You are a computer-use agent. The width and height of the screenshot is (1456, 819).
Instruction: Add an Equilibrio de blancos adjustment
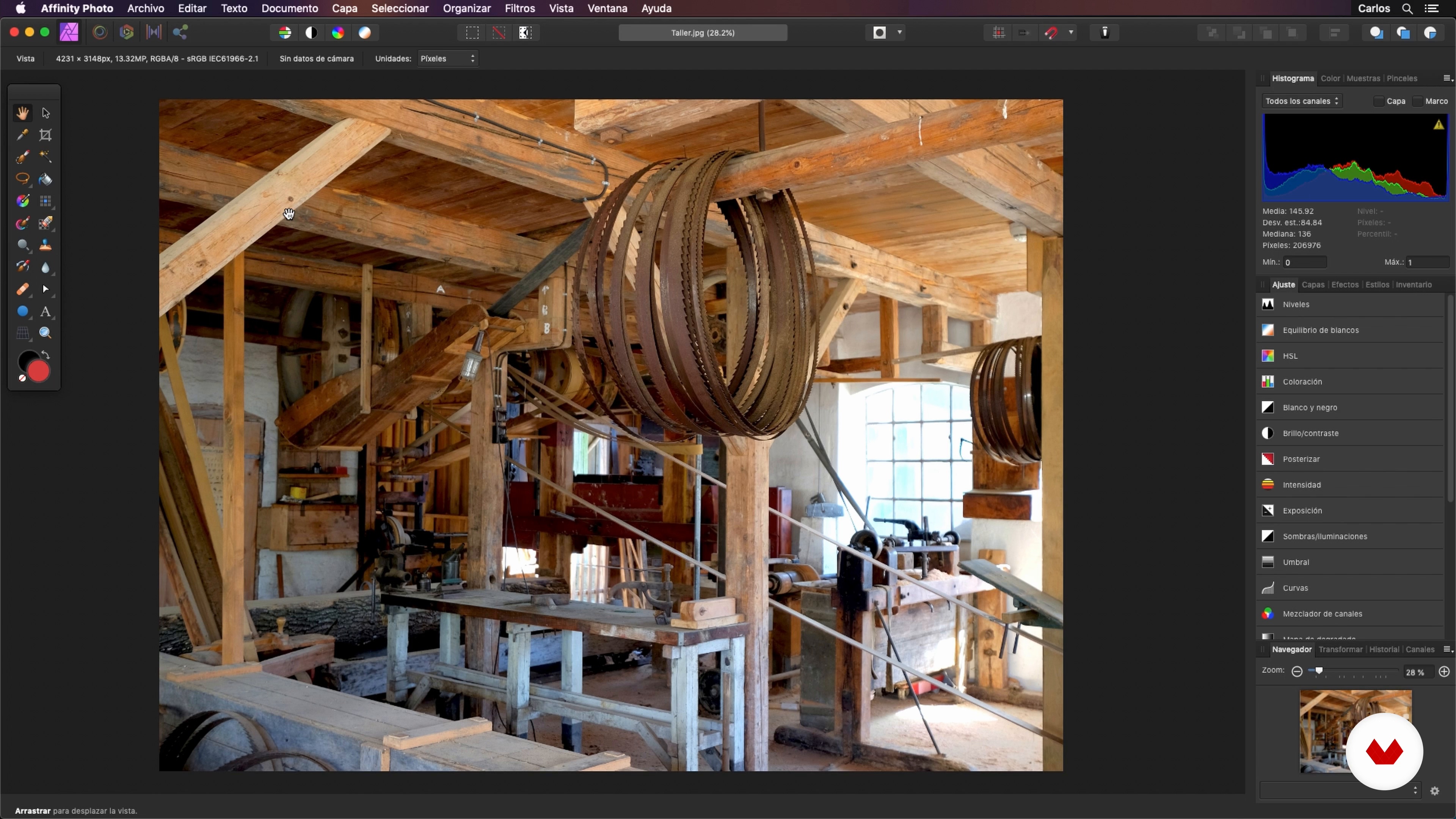click(x=1350, y=330)
